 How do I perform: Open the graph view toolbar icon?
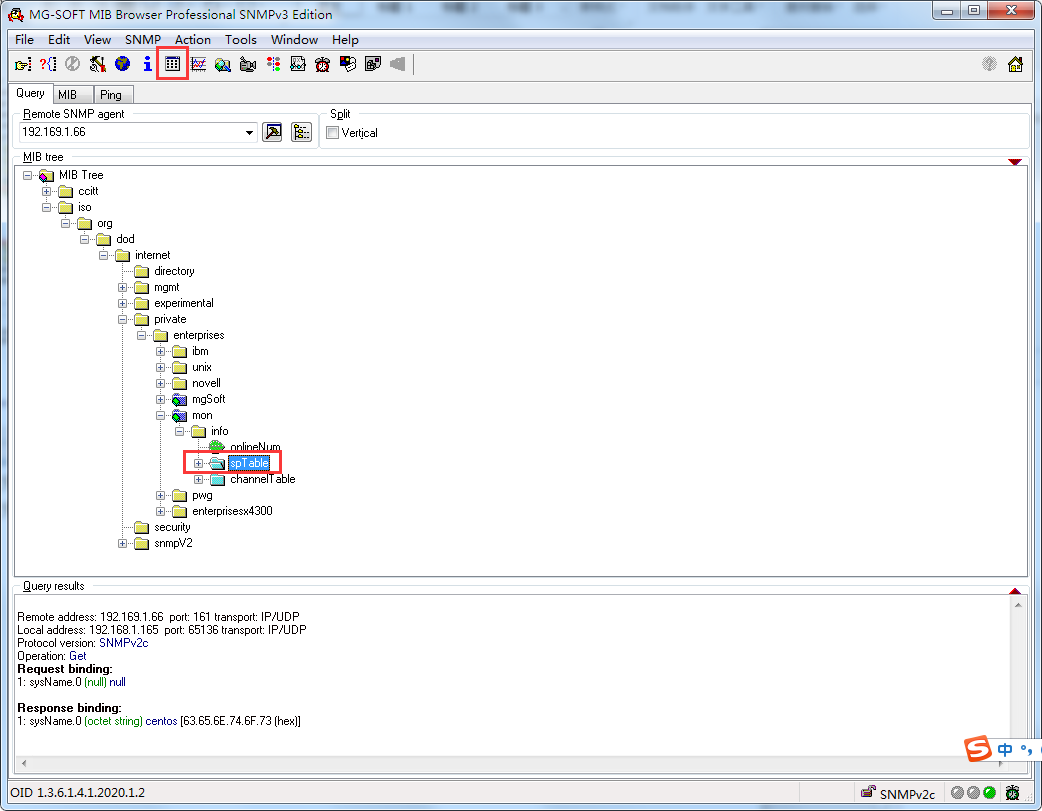(x=197, y=63)
